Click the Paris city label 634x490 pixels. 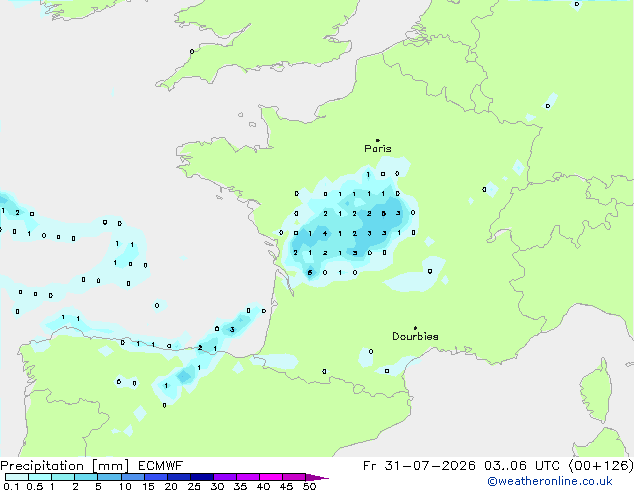[378, 149]
